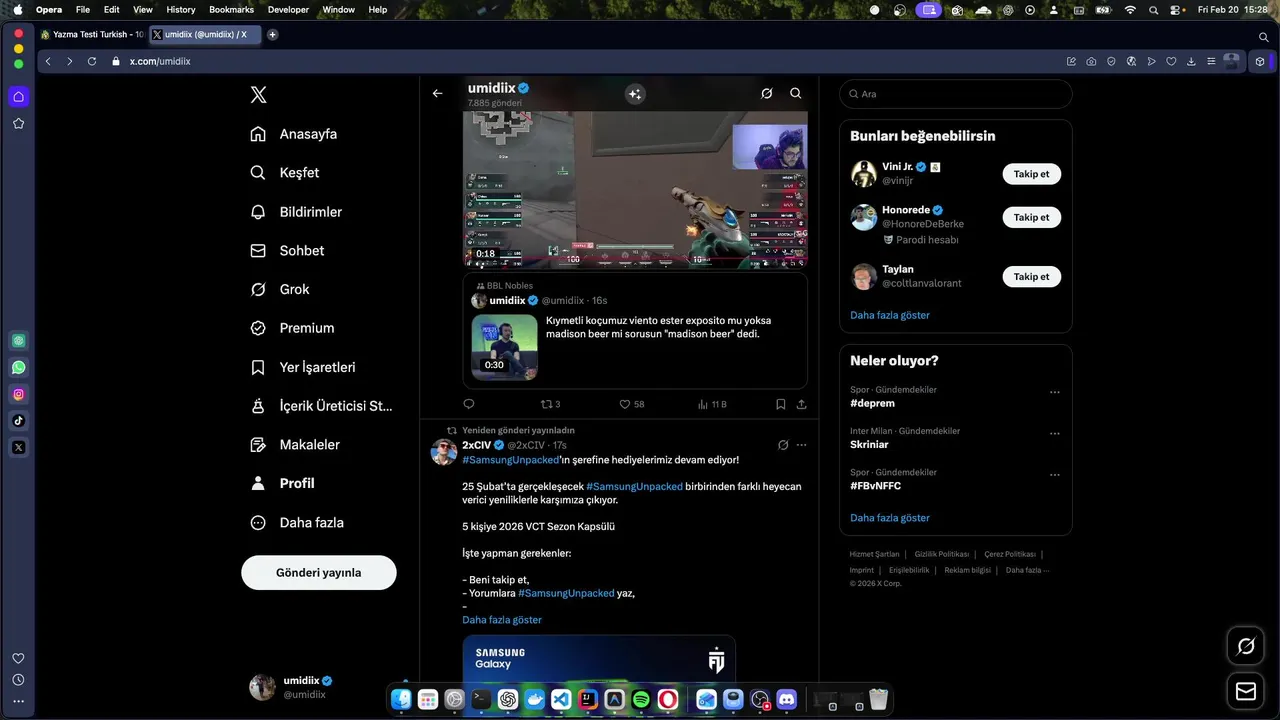
Task: Expand the Daha fazla menu
Action: point(297,522)
